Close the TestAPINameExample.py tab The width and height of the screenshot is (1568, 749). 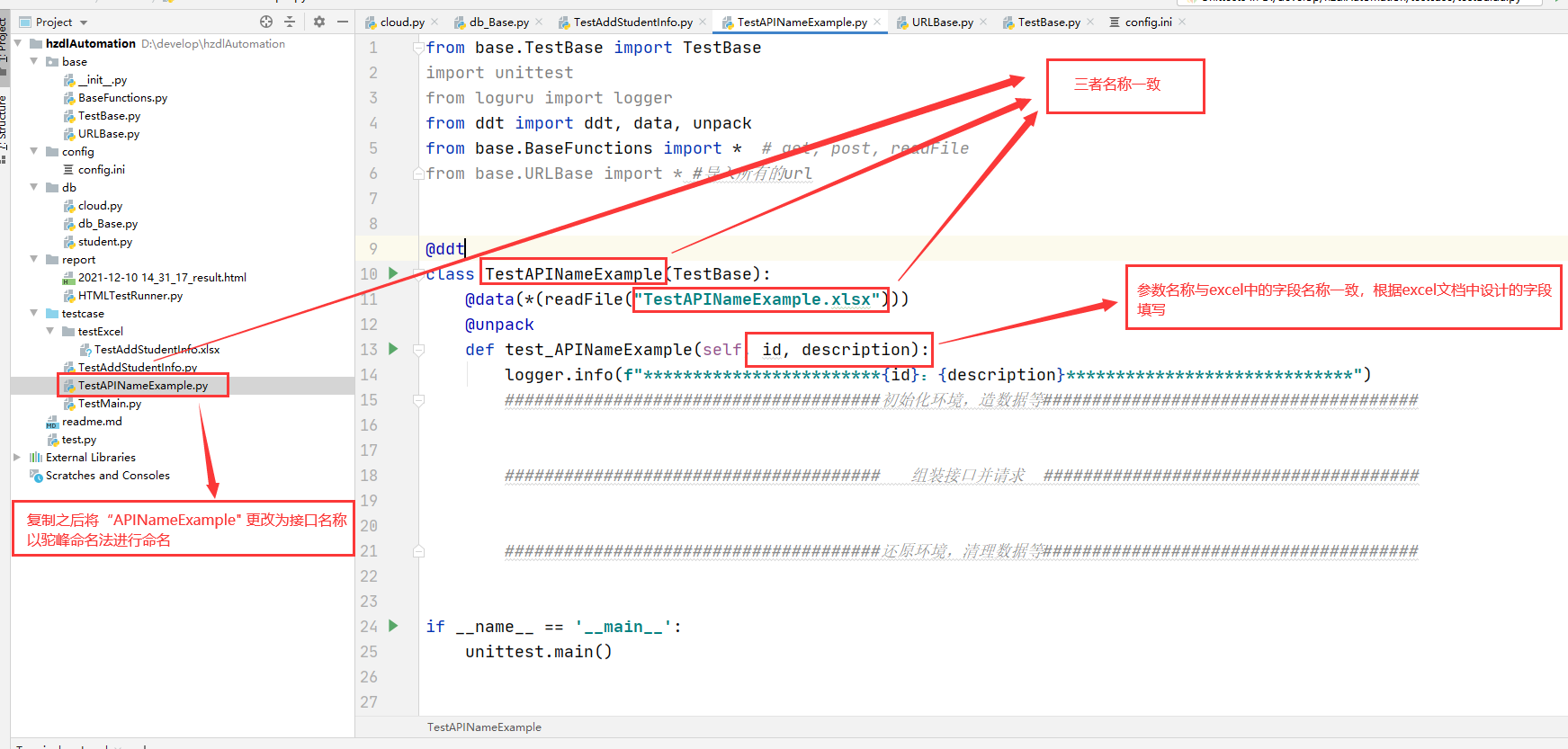point(877,22)
